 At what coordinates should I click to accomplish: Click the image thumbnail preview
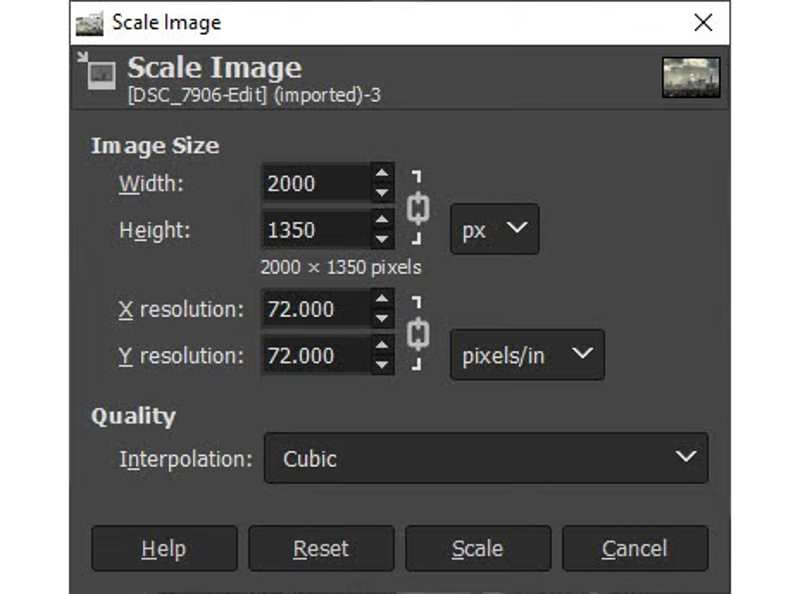691,76
